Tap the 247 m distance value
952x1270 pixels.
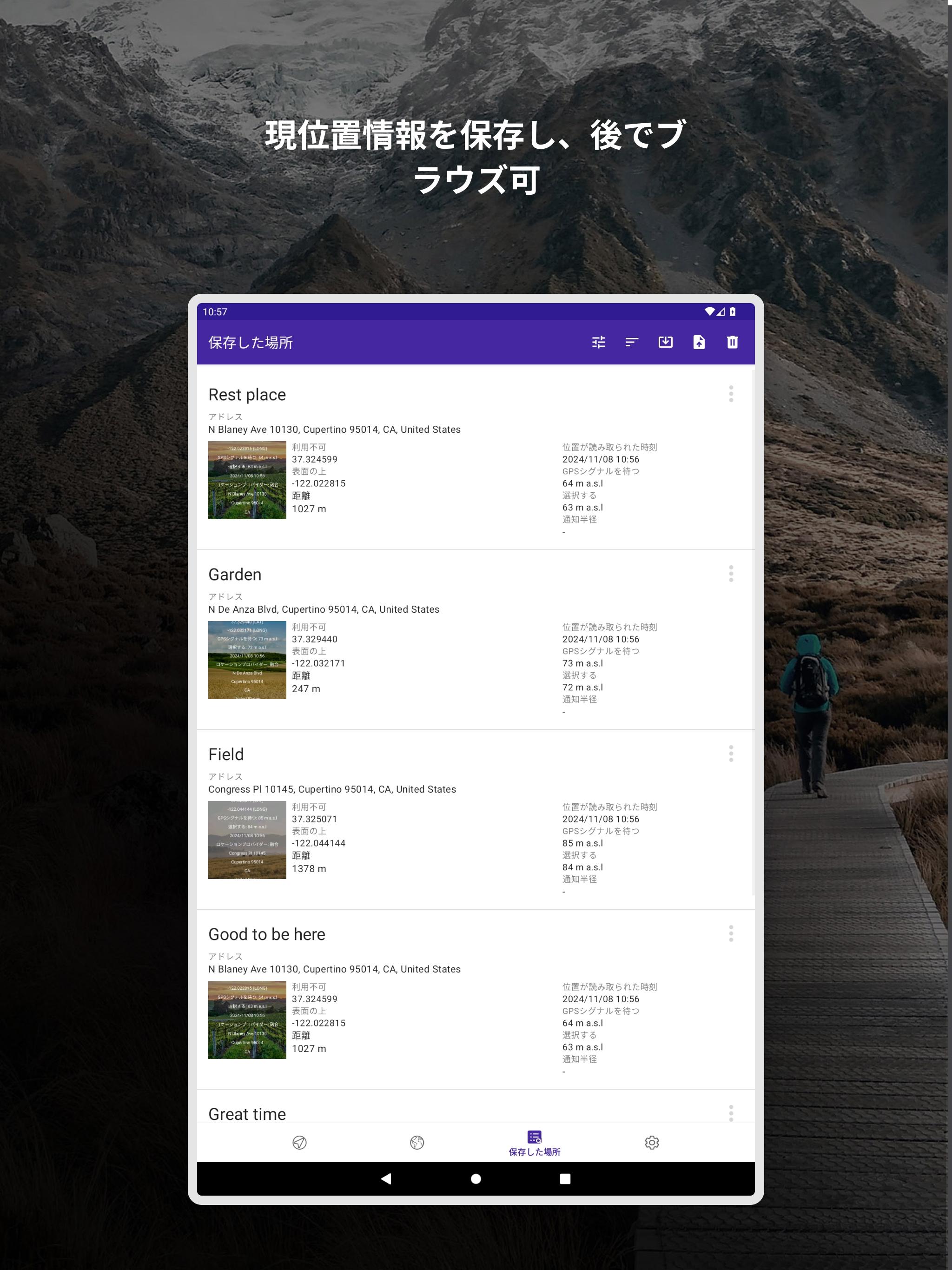306,688
